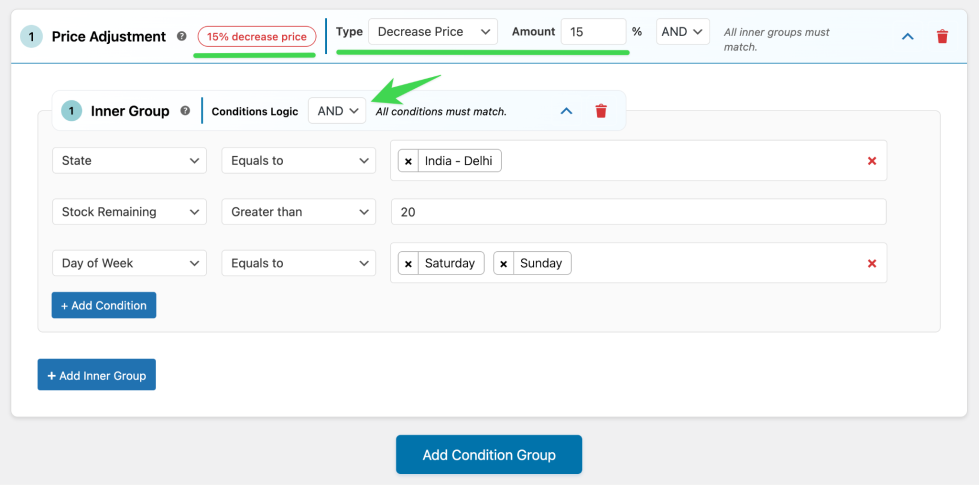The image size is (979, 485).
Task: Collapse the Price Adjustment group
Action: 908,36
